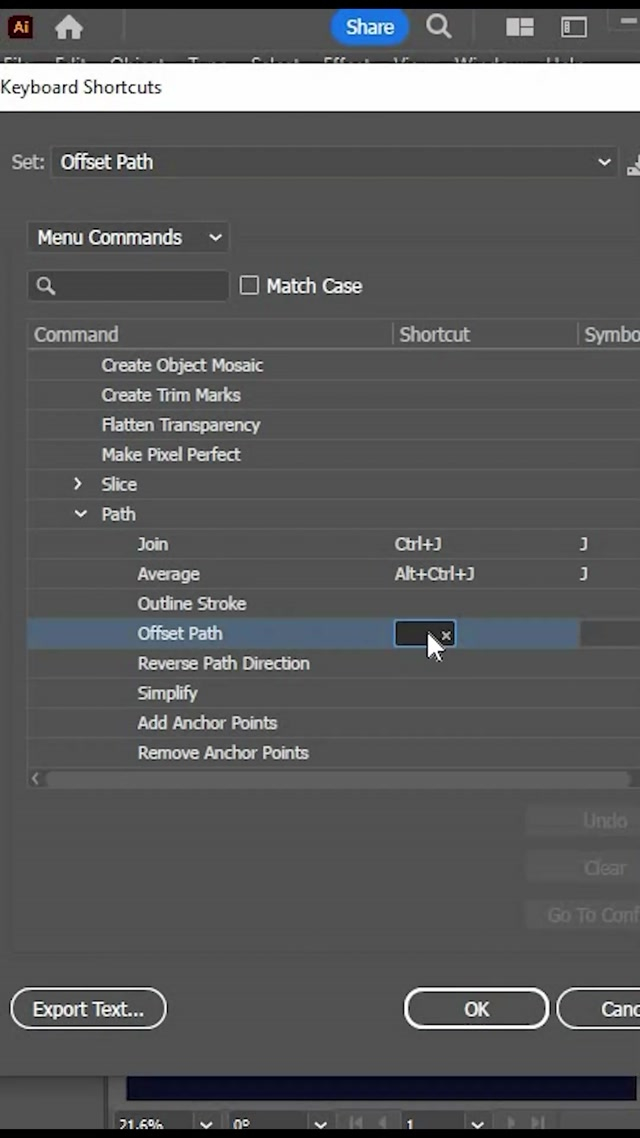Click the Export Text button
The image size is (640, 1138).
(x=88, y=1009)
